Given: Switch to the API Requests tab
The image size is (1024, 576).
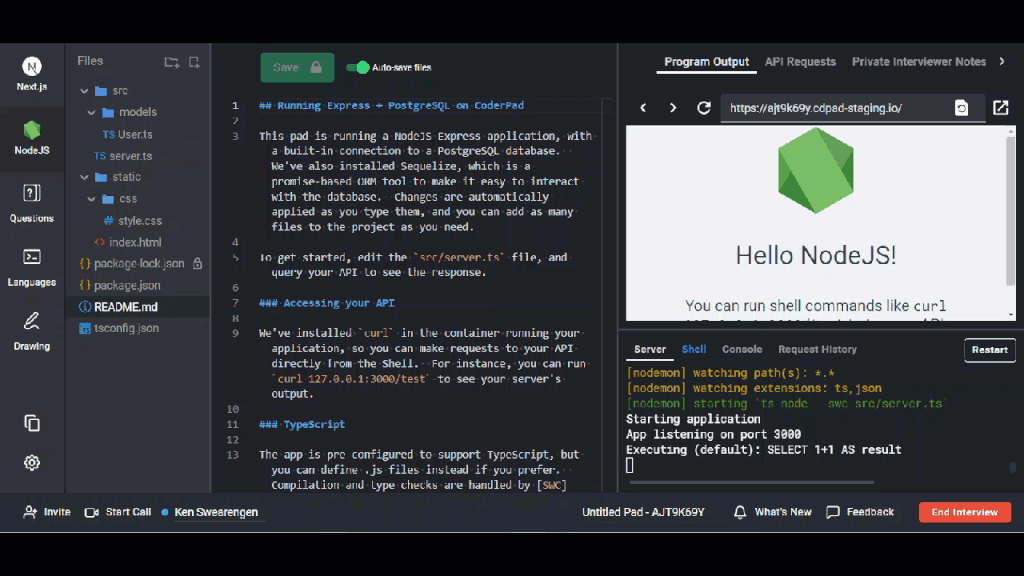Looking at the screenshot, I should pos(800,62).
